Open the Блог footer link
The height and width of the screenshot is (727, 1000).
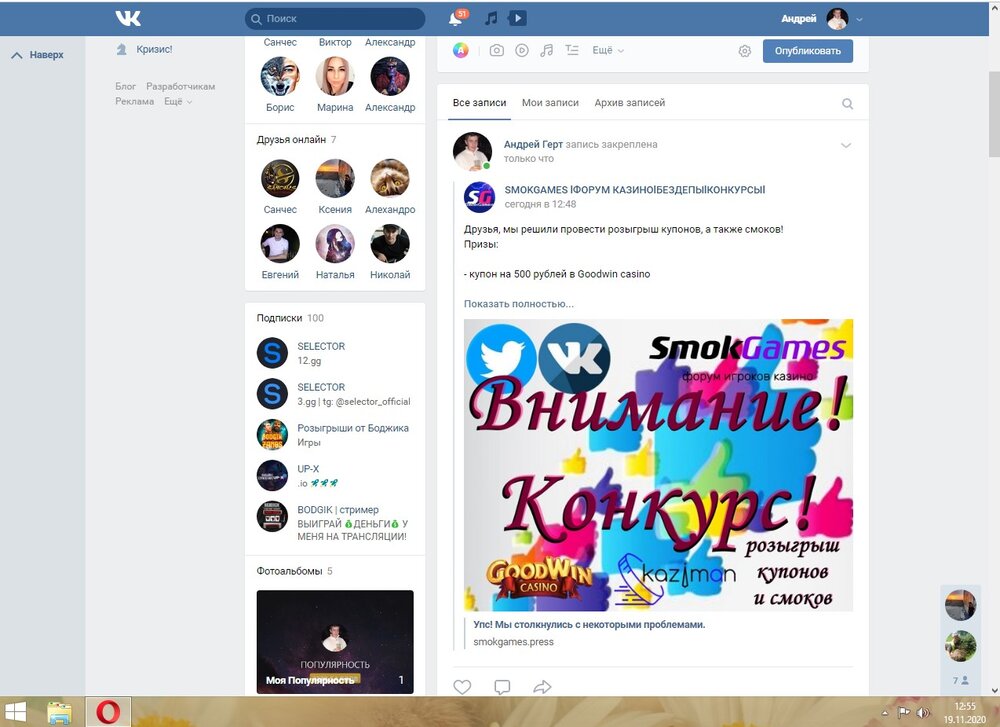pos(126,86)
